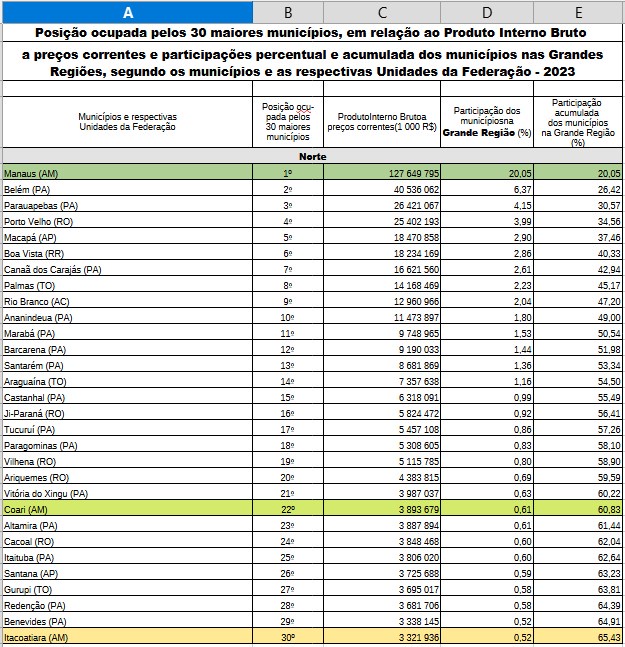Click Porto Velho participation value 3,99

tap(487, 220)
